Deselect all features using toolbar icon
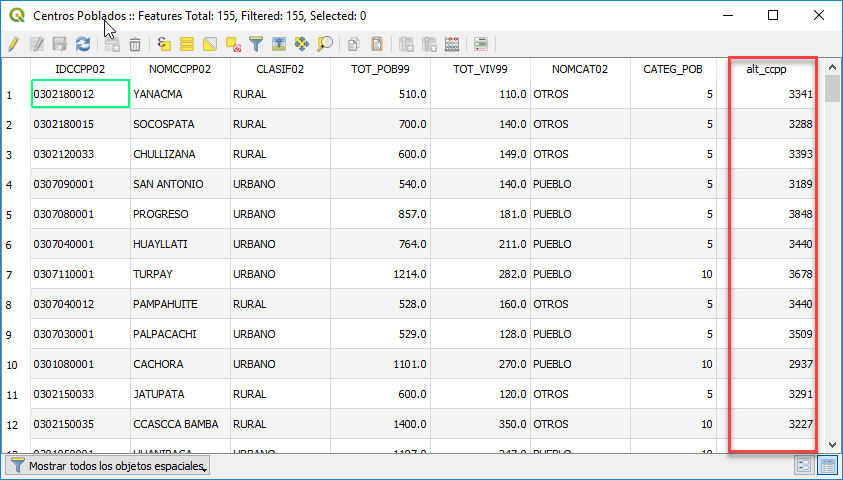The width and height of the screenshot is (843, 480). (233, 44)
